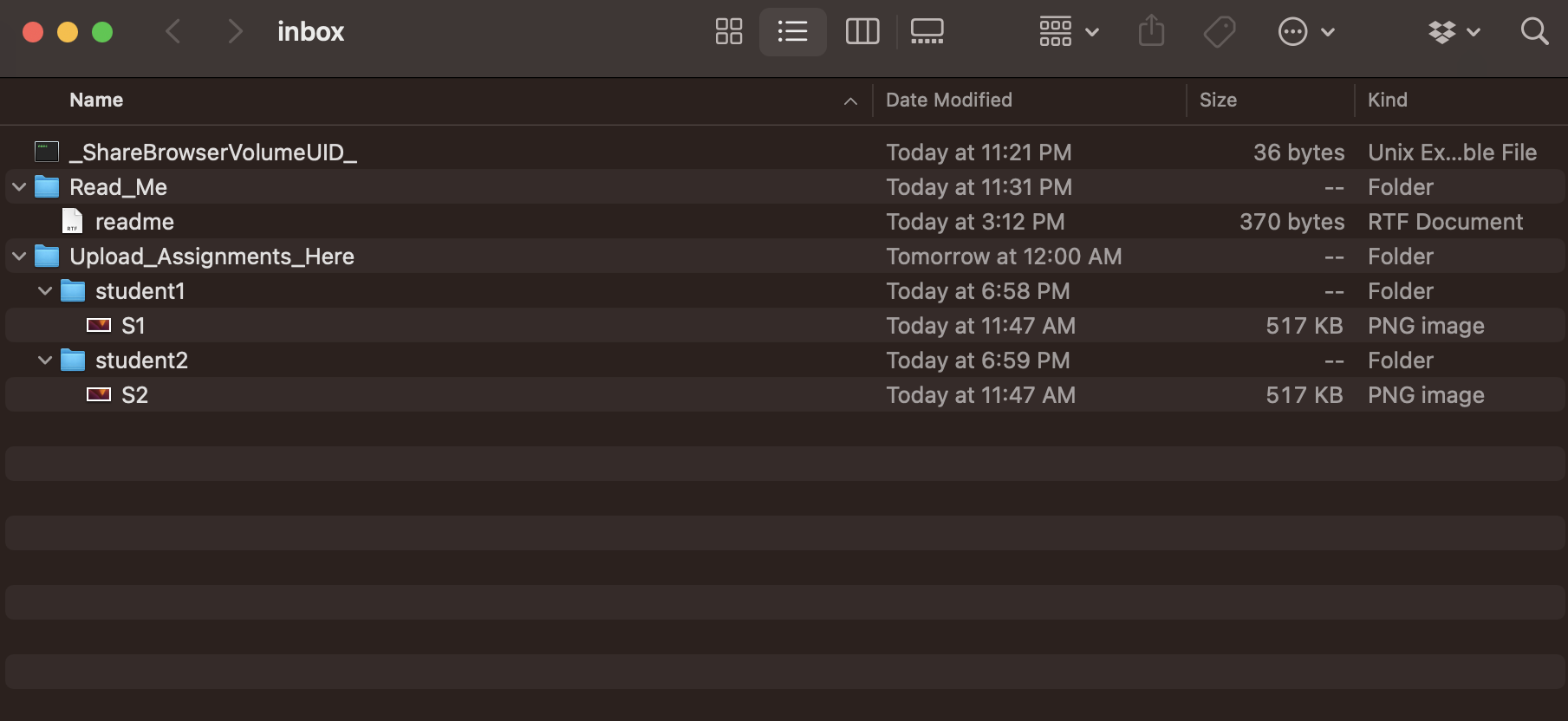Switch to column view
The image size is (1568, 721).
tap(862, 32)
